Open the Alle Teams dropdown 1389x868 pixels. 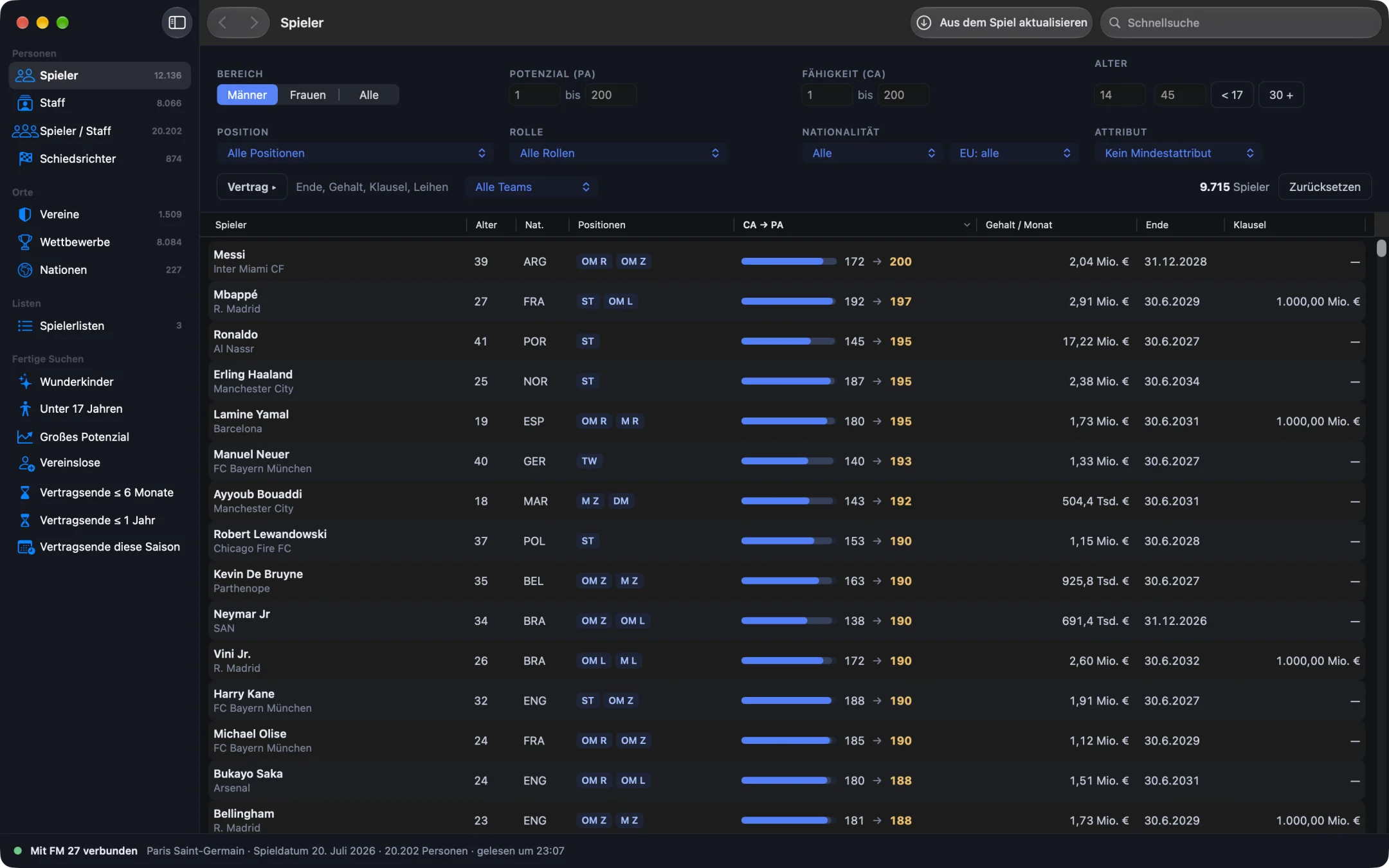point(531,187)
